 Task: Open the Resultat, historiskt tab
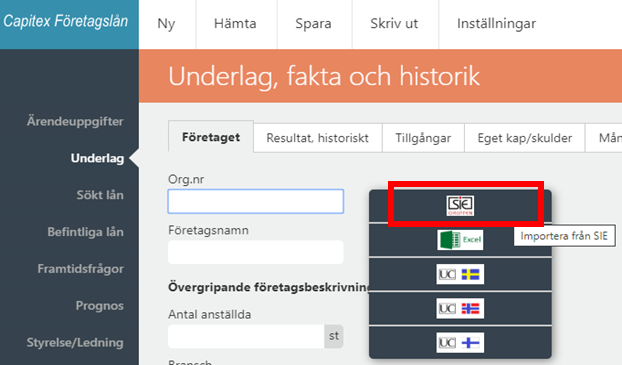317,138
